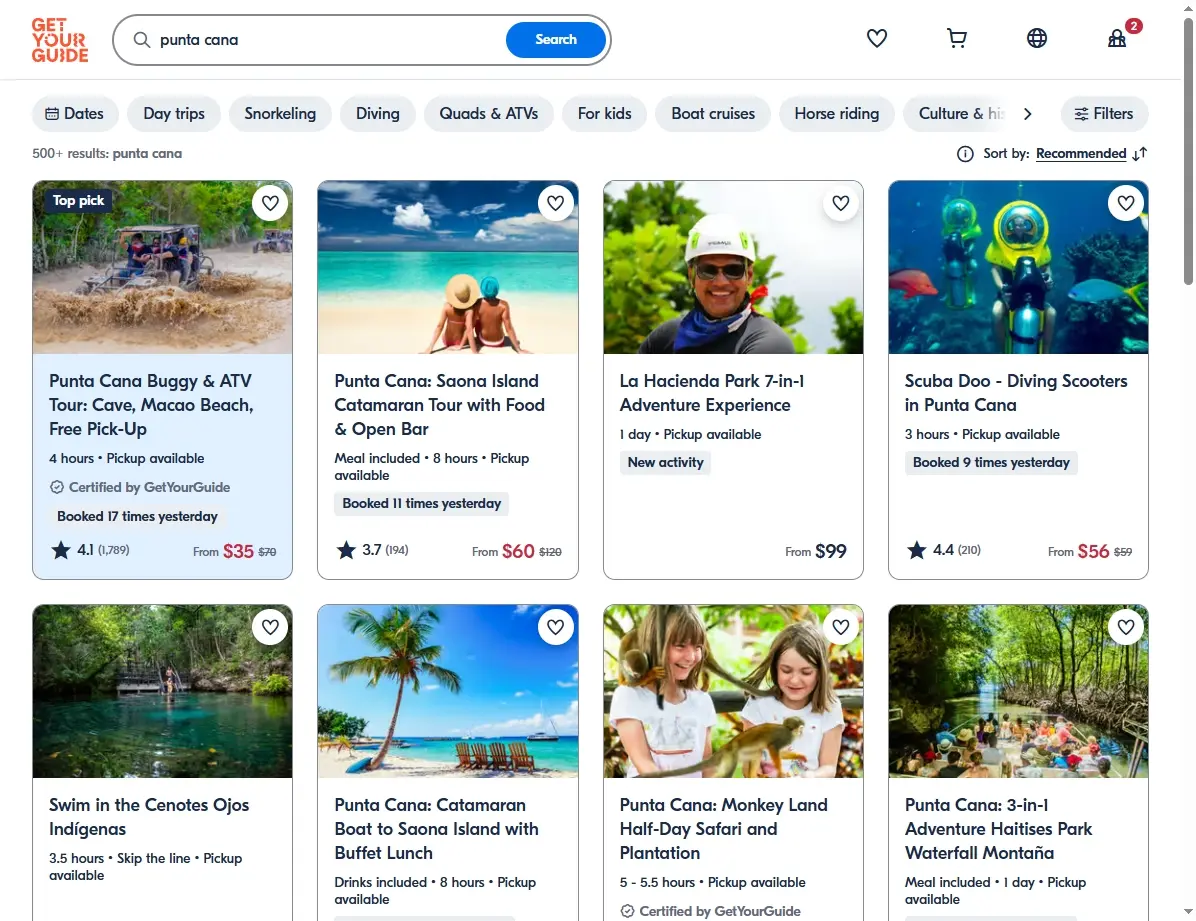The width and height of the screenshot is (1196, 921).
Task: Open the Recommended sort dropdown
Action: tap(1081, 153)
